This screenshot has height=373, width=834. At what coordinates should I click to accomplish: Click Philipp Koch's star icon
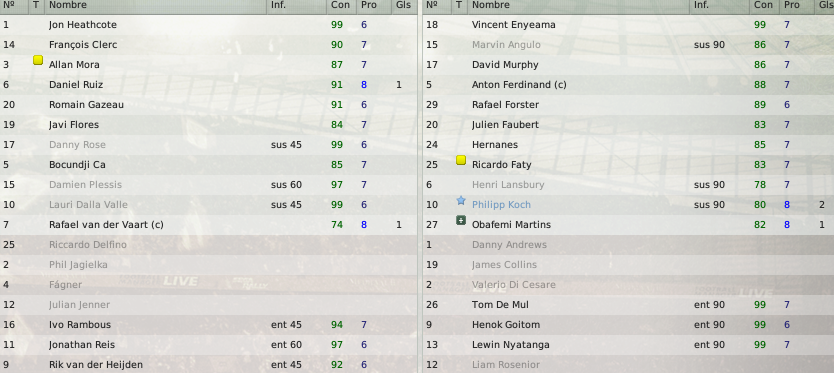point(461,201)
